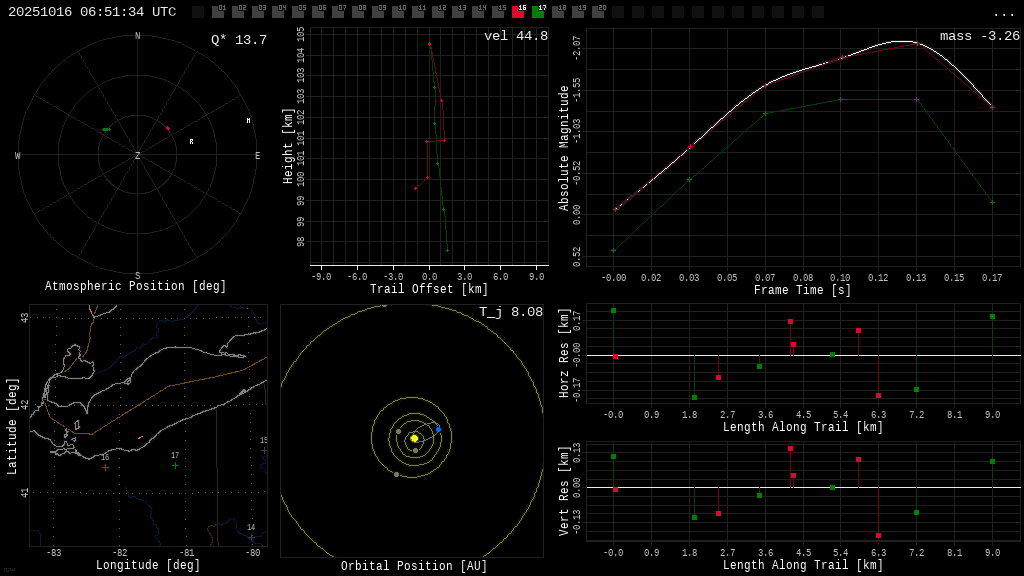Click the red station 16 cross on map

click(105, 467)
